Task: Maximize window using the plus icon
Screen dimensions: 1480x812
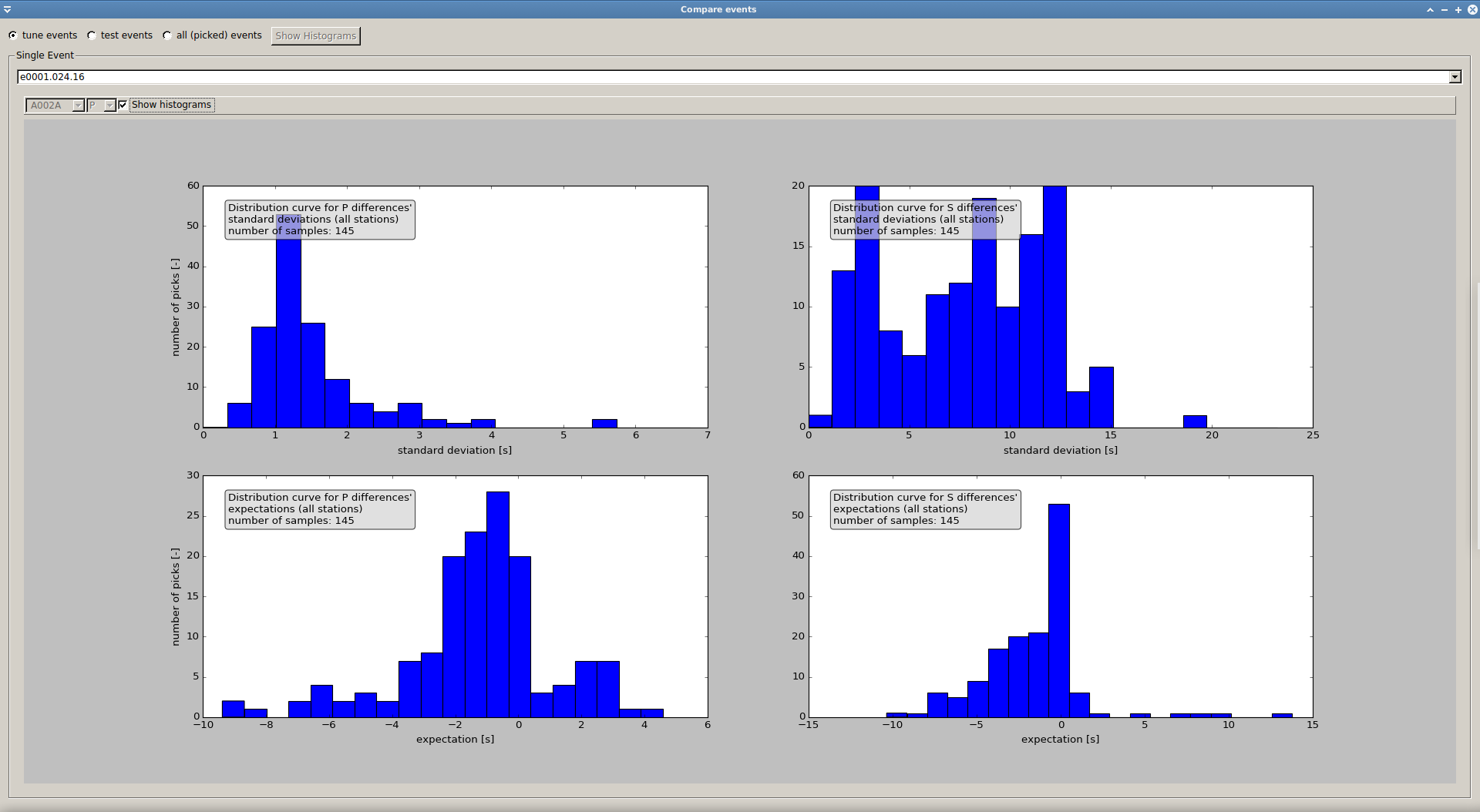Action: (x=1458, y=9)
